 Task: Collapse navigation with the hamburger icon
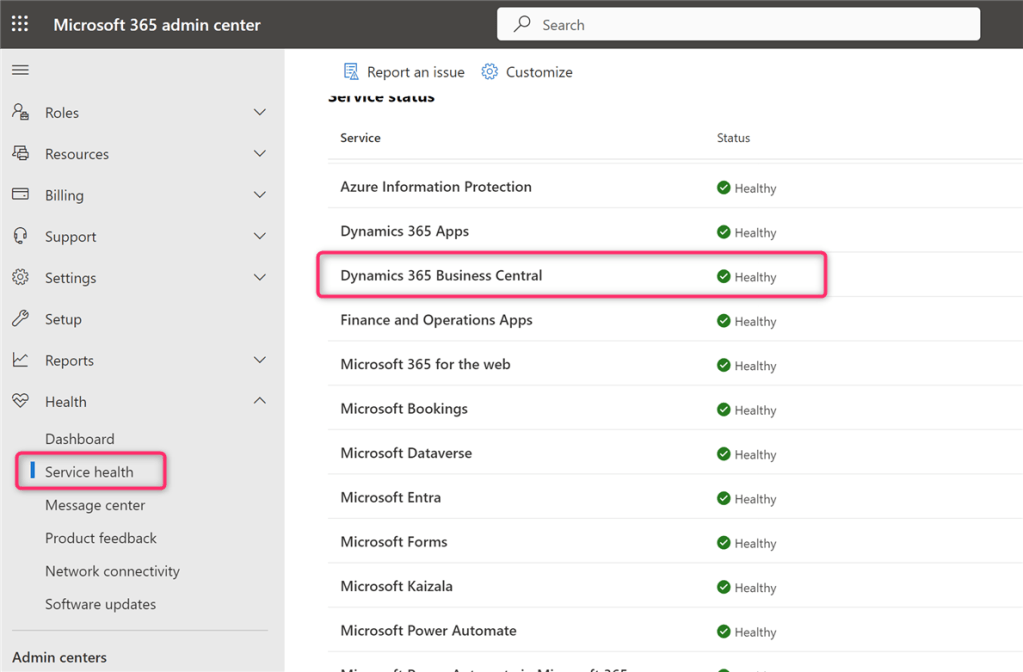[x=20, y=70]
